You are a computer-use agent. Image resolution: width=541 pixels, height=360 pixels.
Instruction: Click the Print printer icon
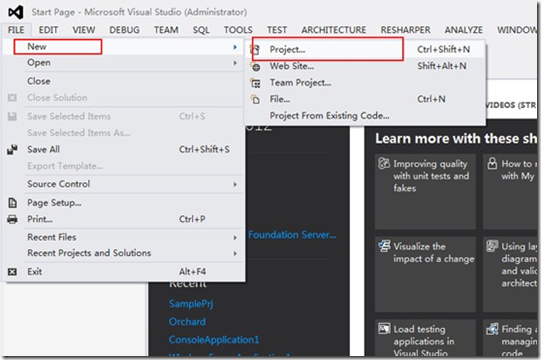[12, 220]
